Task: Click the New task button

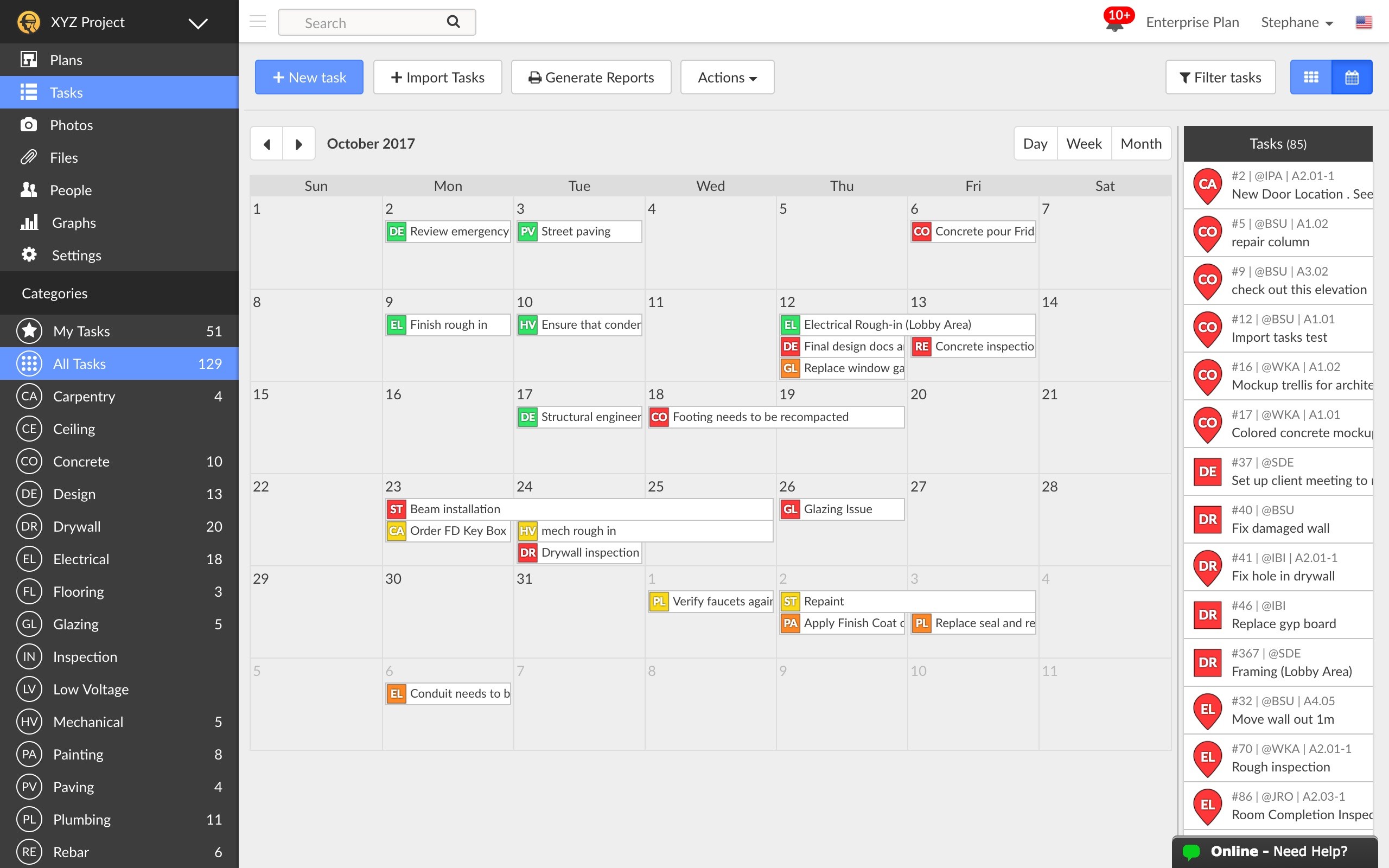Action: pos(309,77)
